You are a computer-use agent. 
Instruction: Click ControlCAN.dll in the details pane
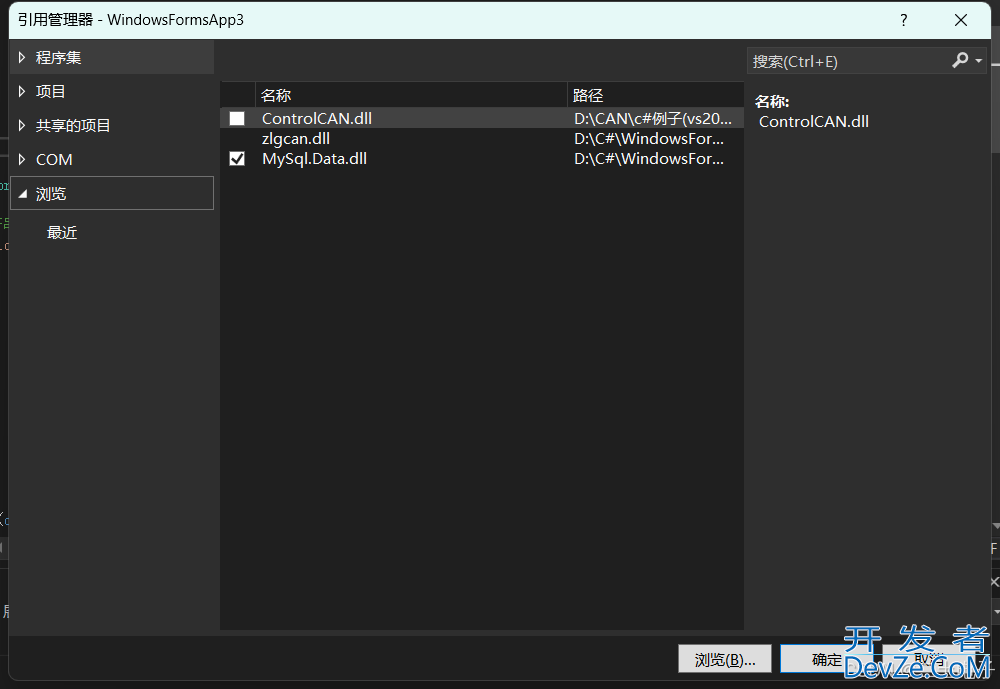[814, 121]
